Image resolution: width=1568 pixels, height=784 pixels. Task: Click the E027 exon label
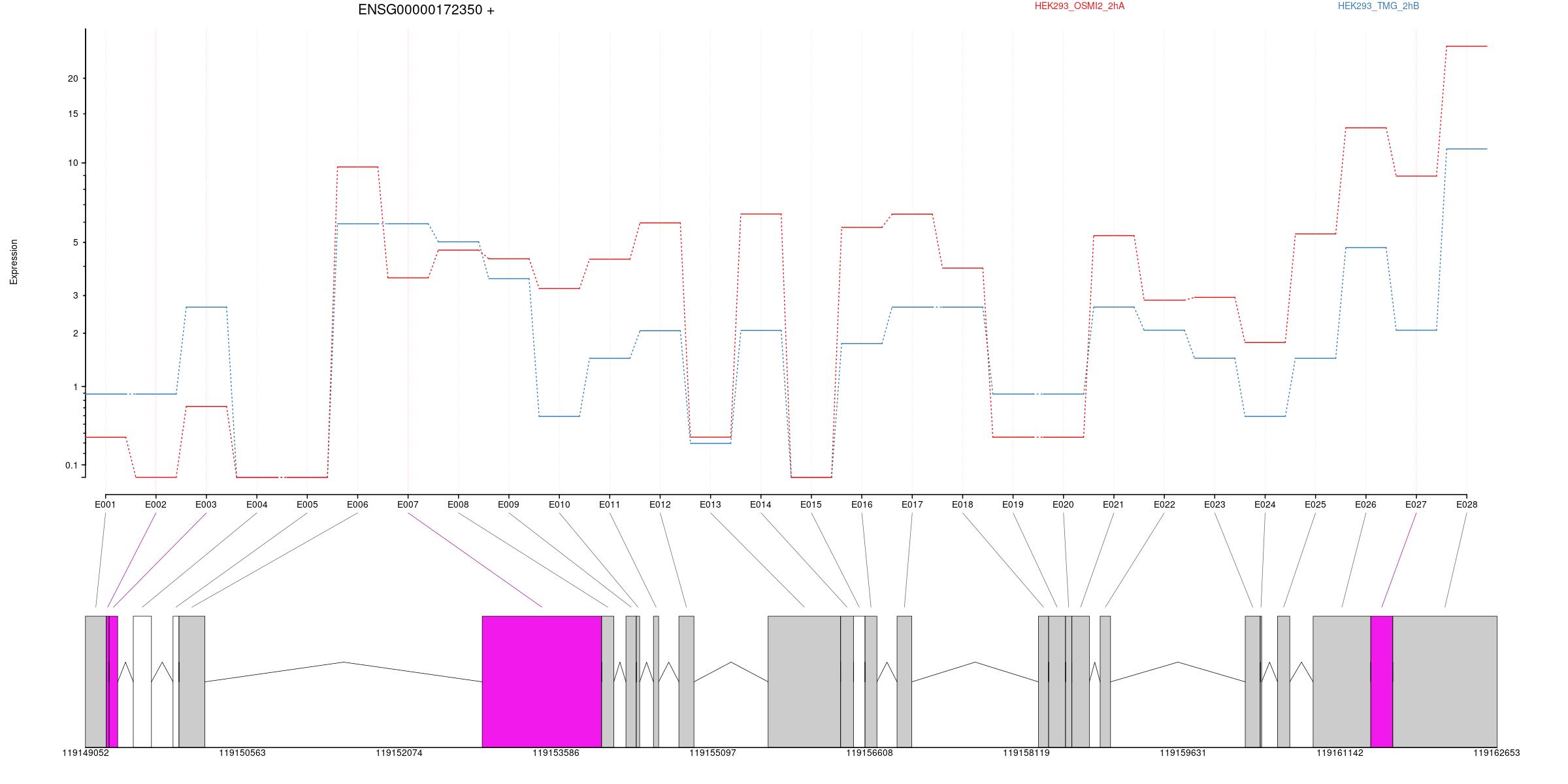click(x=1416, y=504)
